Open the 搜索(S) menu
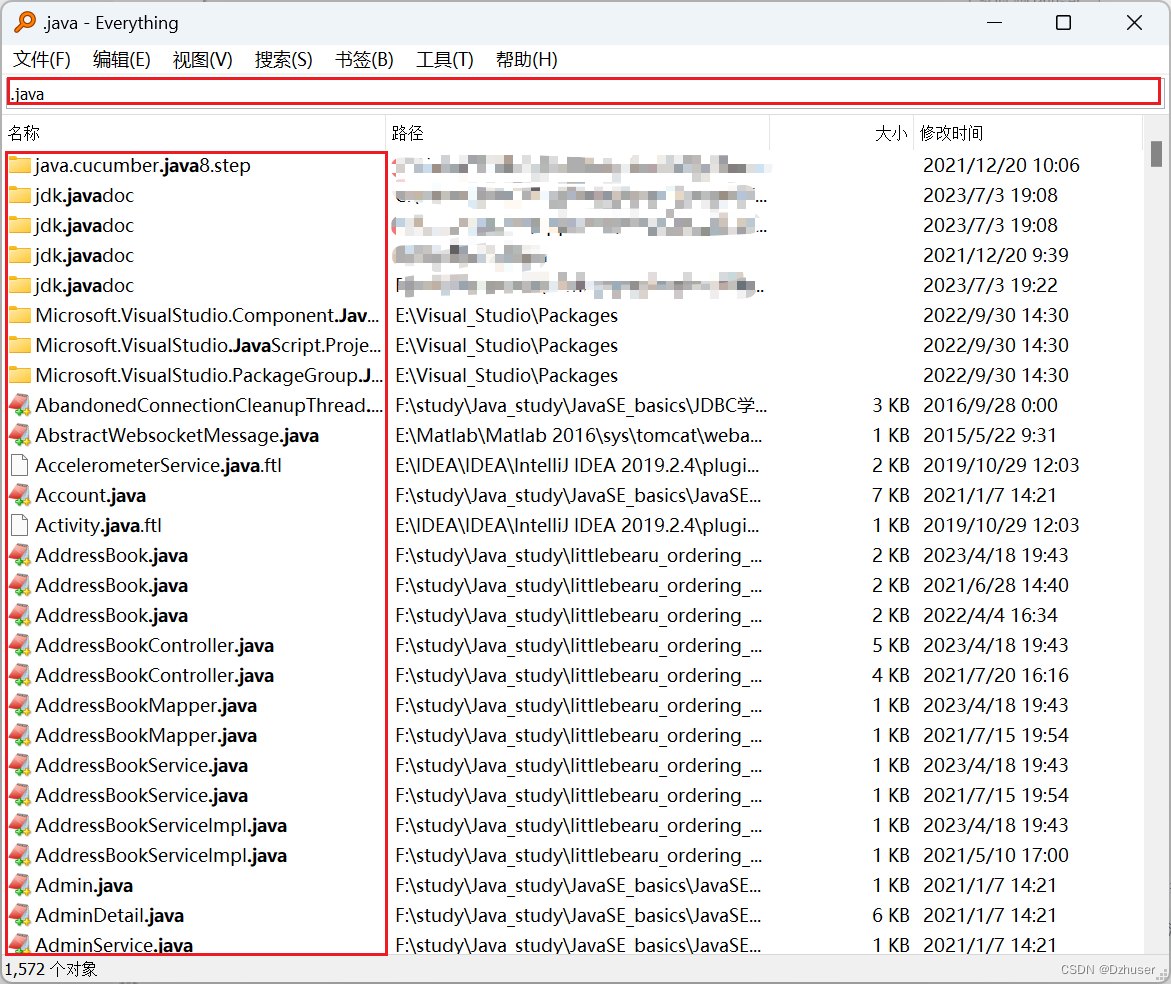Image resolution: width=1171 pixels, height=984 pixels. tap(283, 60)
